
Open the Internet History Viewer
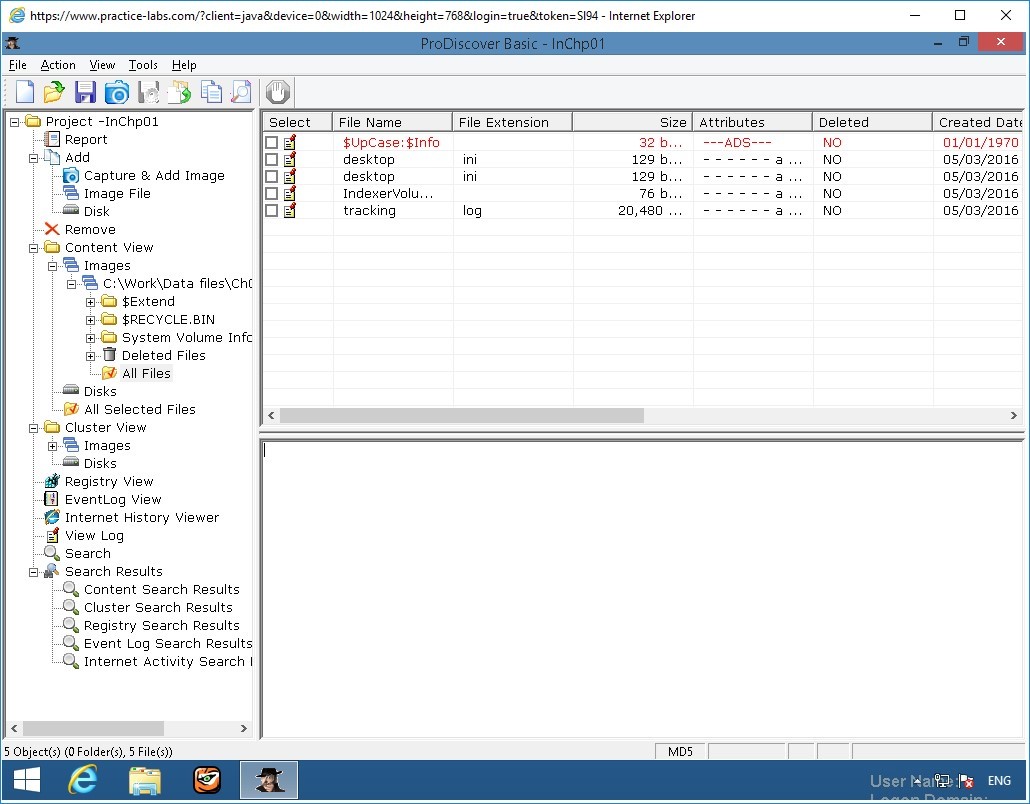click(x=142, y=518)
